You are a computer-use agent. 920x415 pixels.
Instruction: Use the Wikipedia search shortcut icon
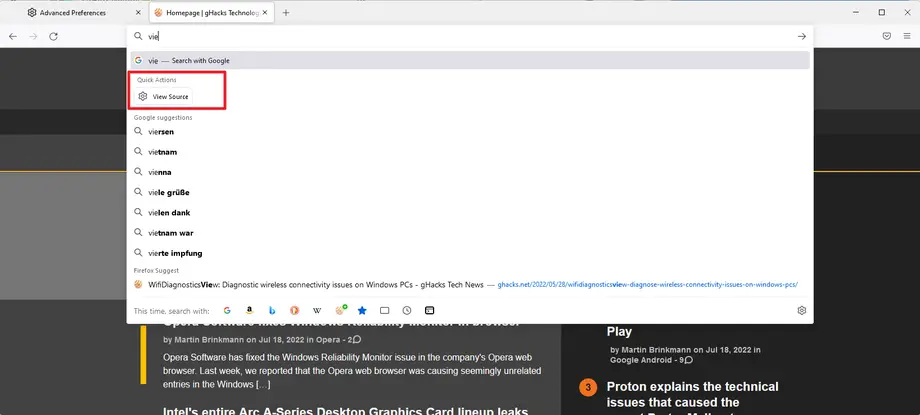317,311
